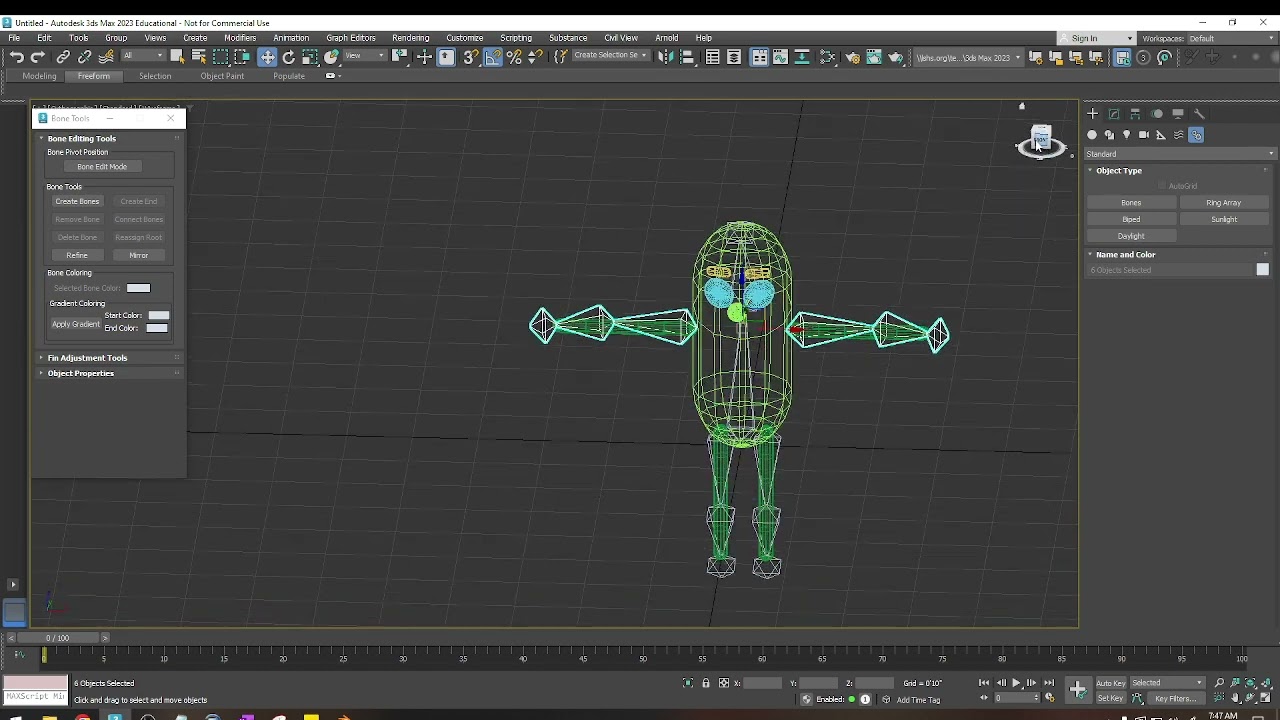This screenshot has width=1280, height=720.
Task: Click the Mirror tool in main toolbar
Action: click(666, 57)
